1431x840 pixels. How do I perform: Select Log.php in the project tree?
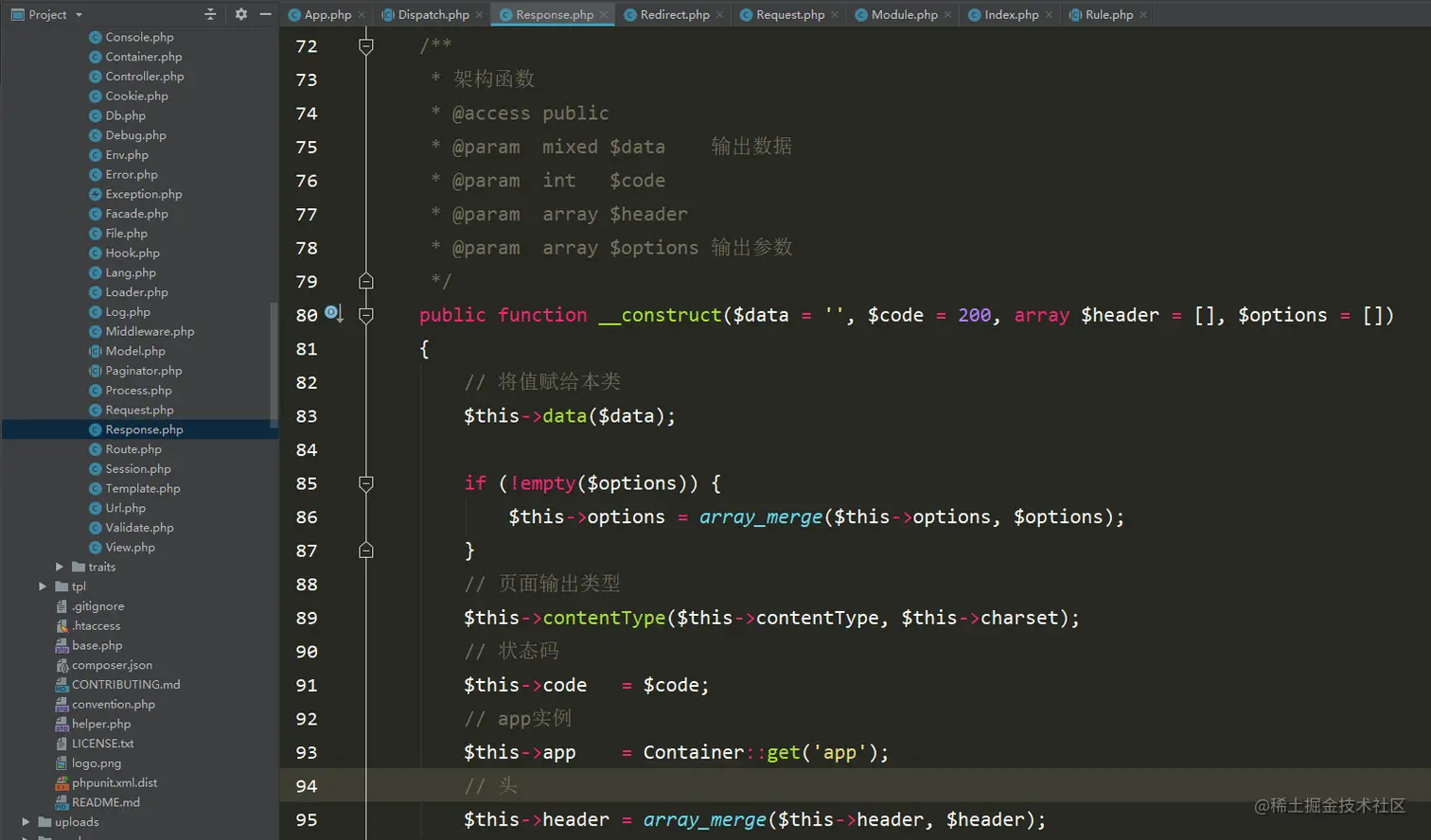click(x=128, y=312)
